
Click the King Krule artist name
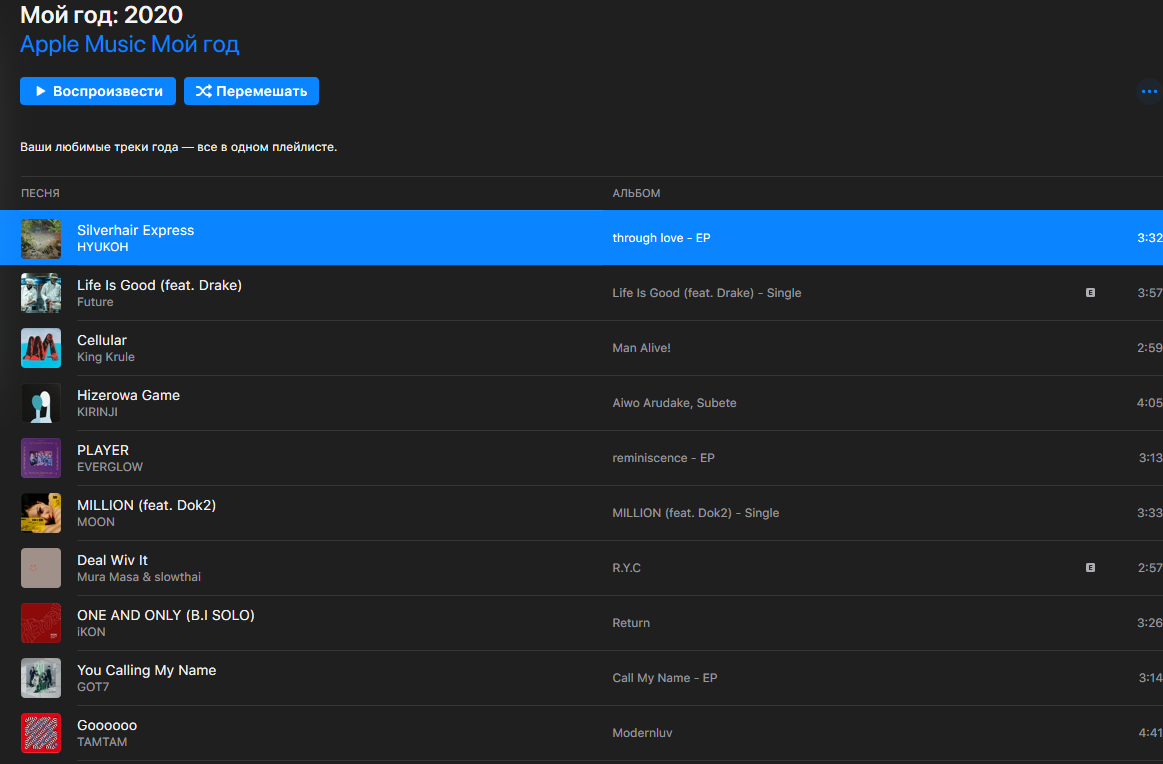(106, 357)
